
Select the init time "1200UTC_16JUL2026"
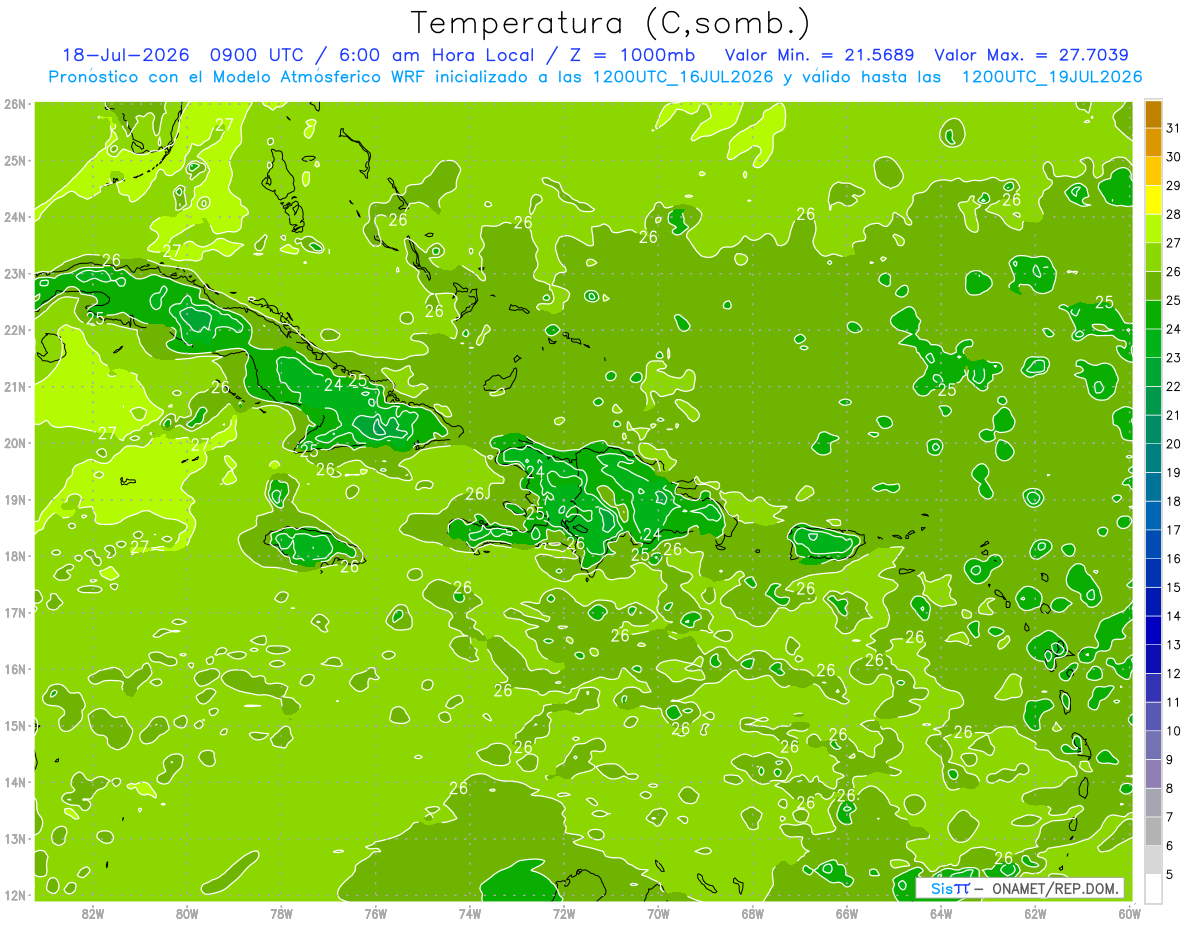(x=683, y=77)
